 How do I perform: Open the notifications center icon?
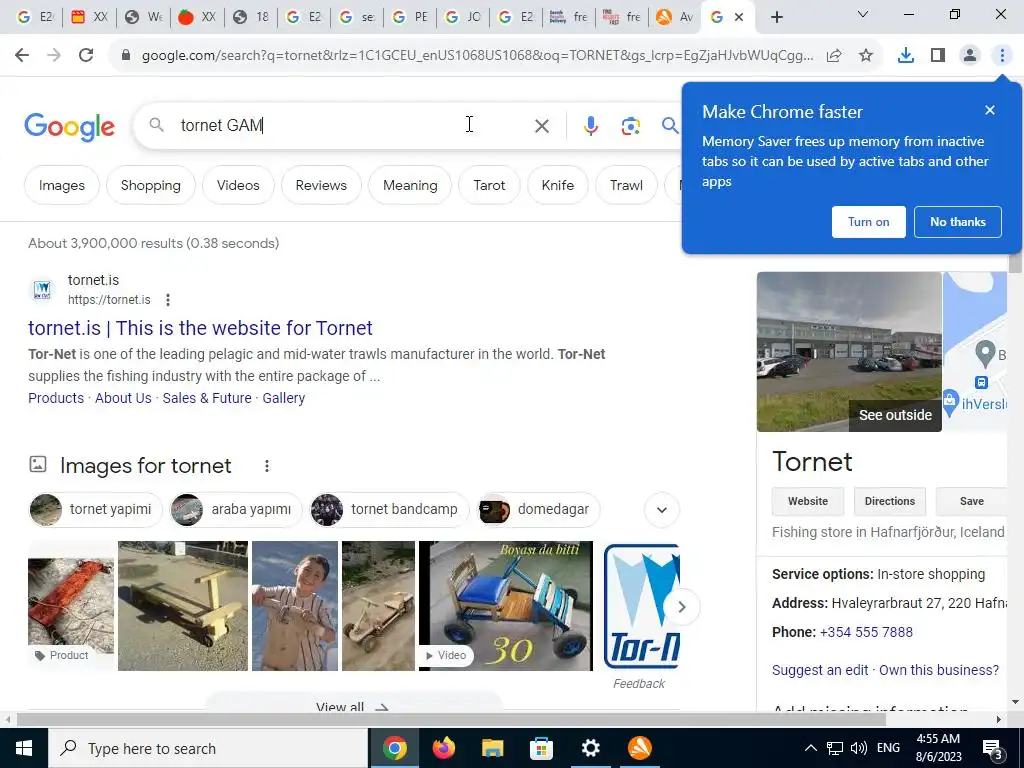tap(993, 748)
